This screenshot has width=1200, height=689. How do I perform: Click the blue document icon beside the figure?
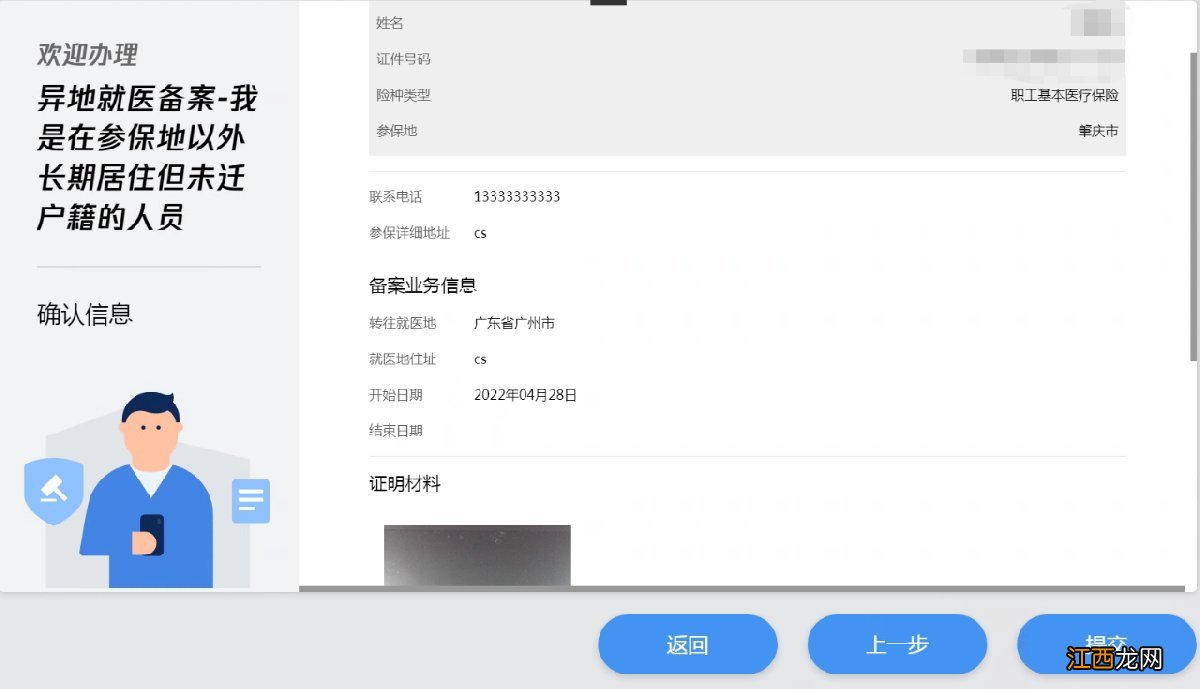click(250, 501)
